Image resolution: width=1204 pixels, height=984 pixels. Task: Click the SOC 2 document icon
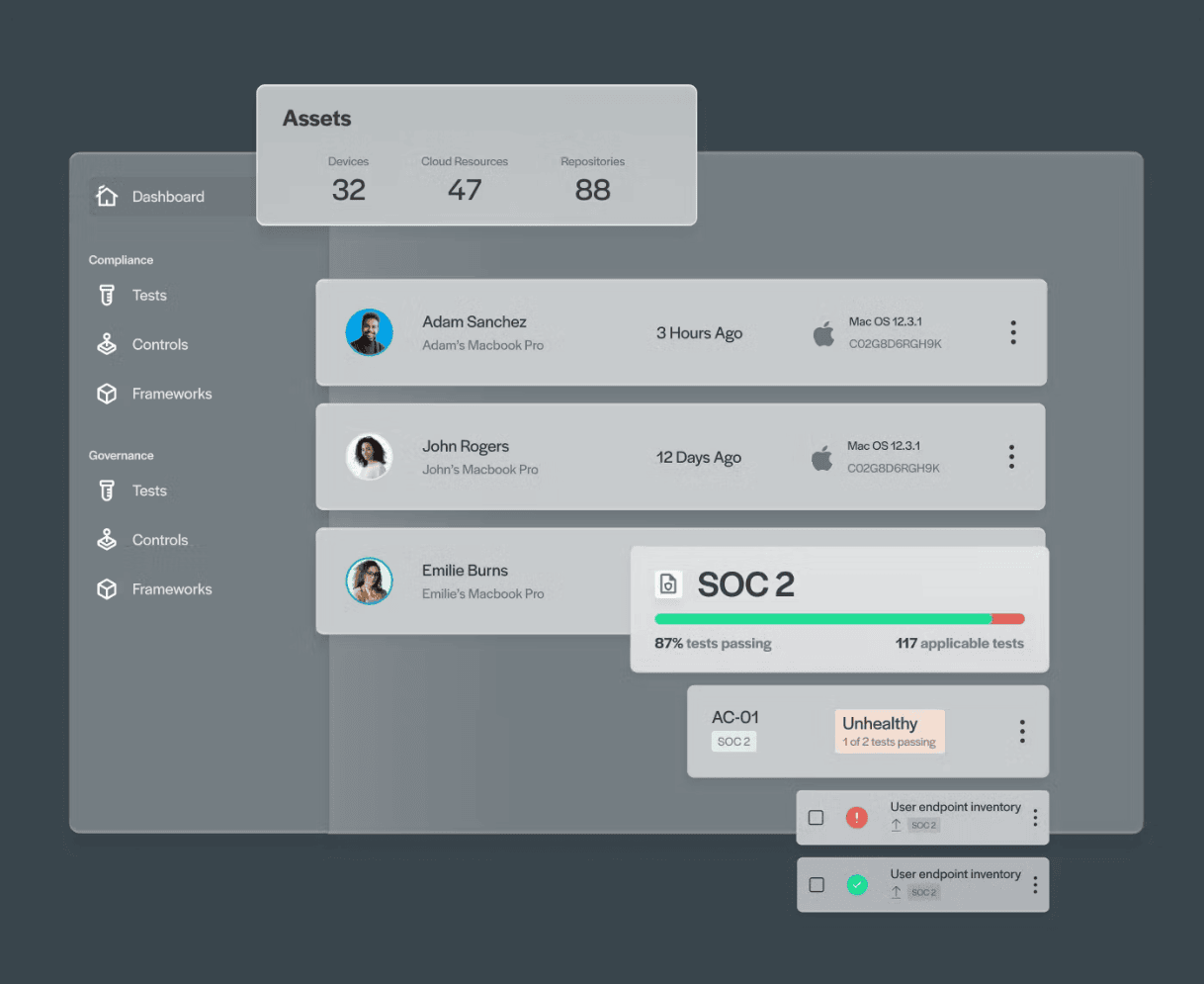click(669, 583)
